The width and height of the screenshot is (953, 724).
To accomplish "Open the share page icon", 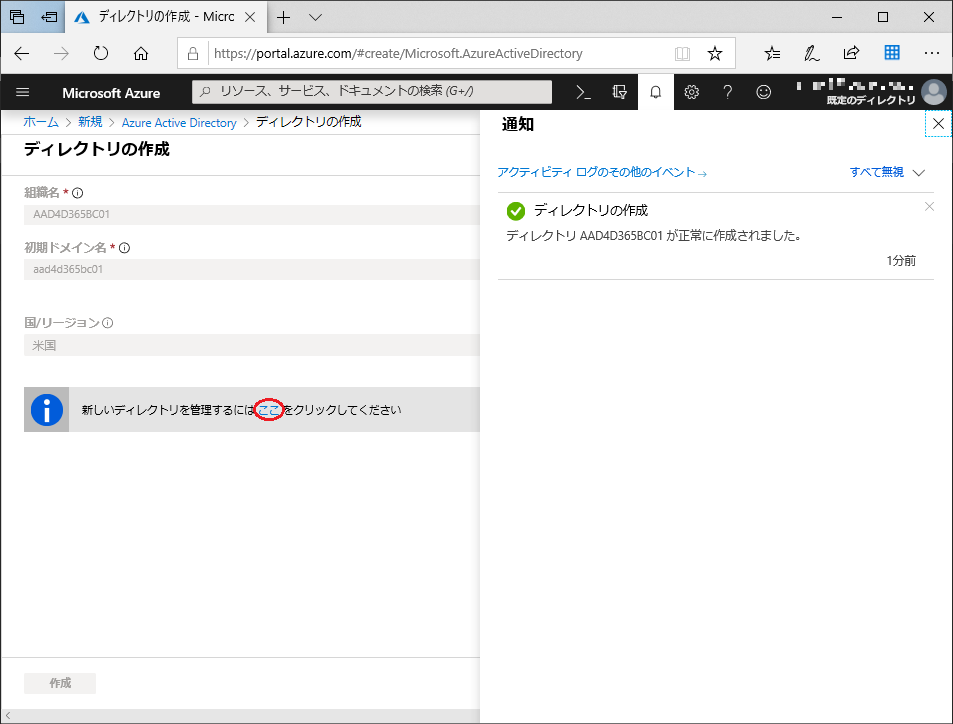I will (x=852, y=53).
